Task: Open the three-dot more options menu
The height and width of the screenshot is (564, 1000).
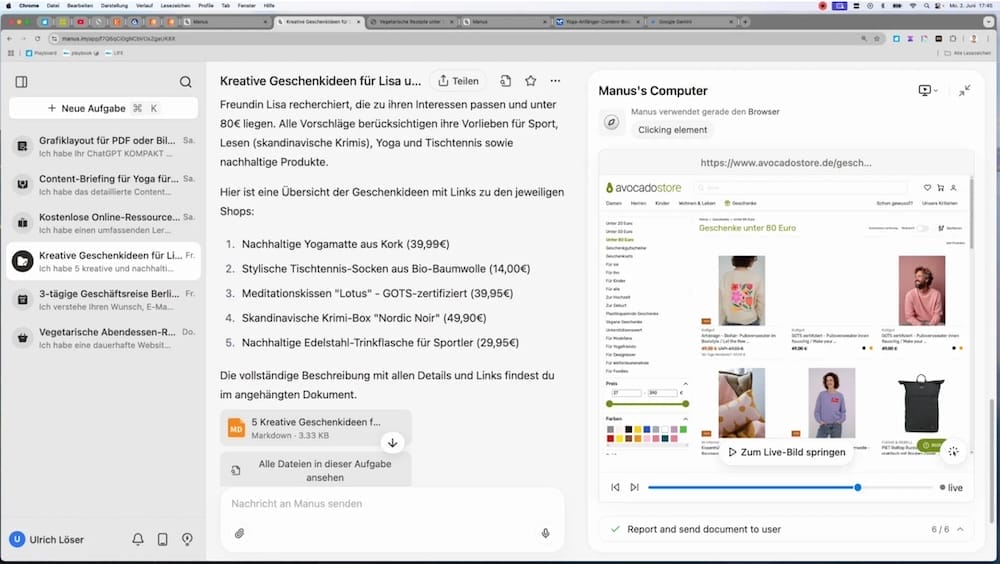Action: tap(555, 81)
